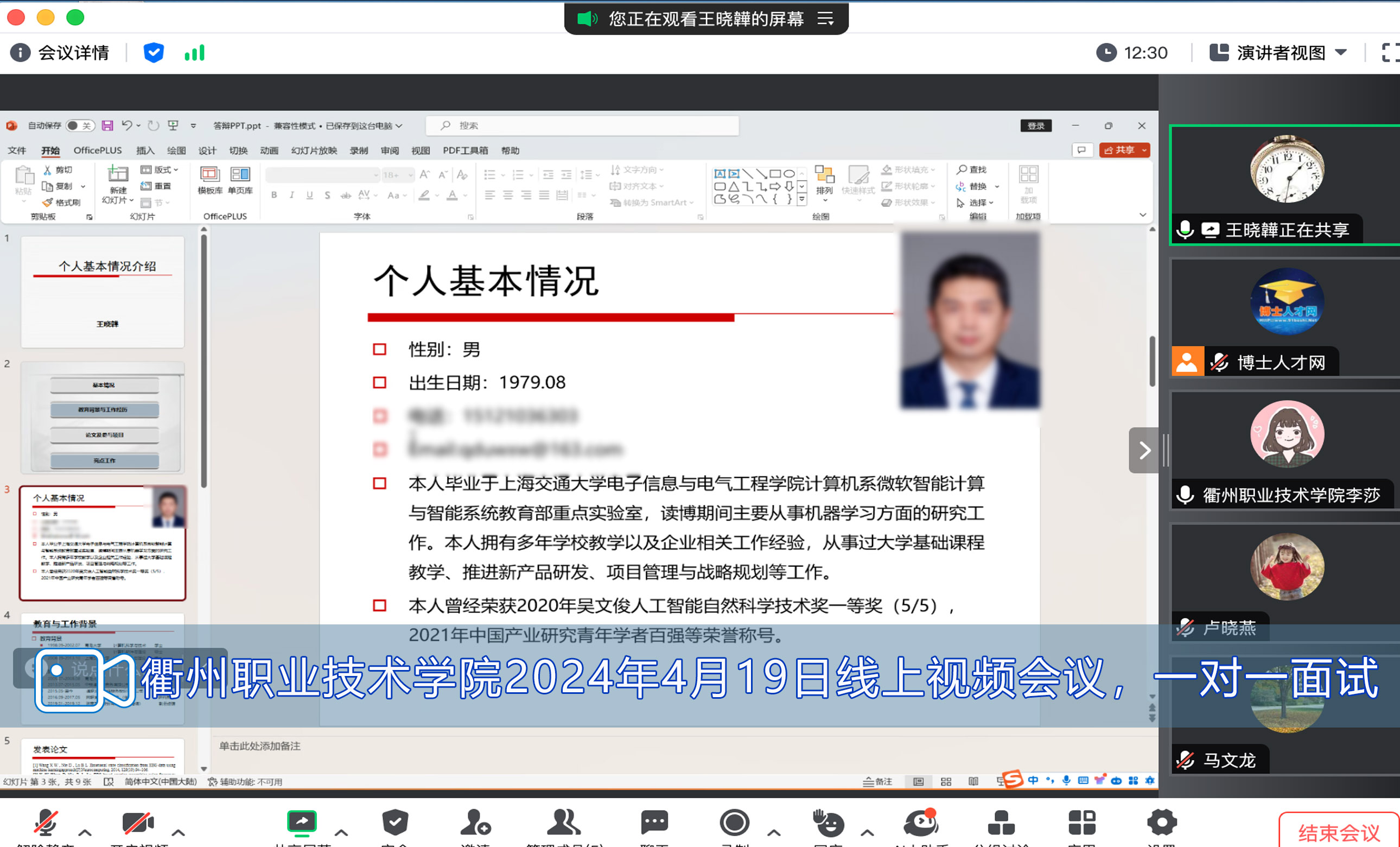The image size is (1400, 847).
Task: Open the 文件 menu tab
Action: pyautogui.click(x=17, y=150)
